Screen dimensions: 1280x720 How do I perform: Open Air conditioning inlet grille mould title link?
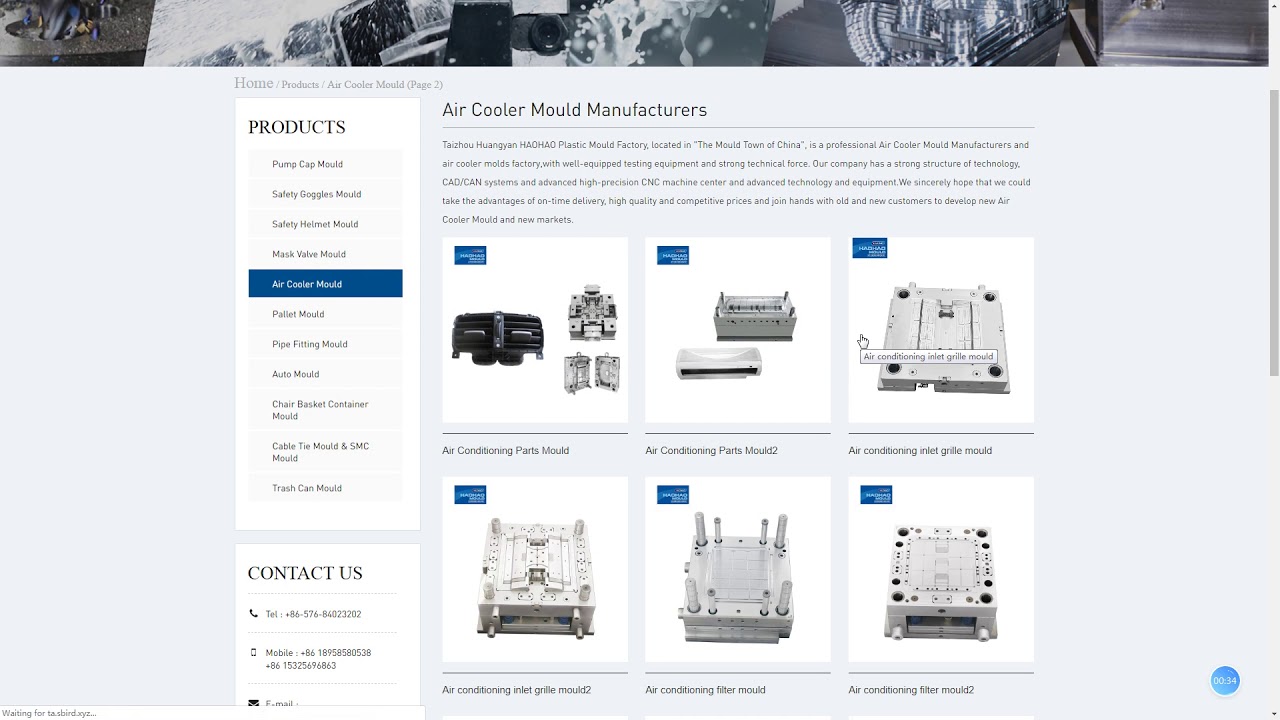click(920, 451)
